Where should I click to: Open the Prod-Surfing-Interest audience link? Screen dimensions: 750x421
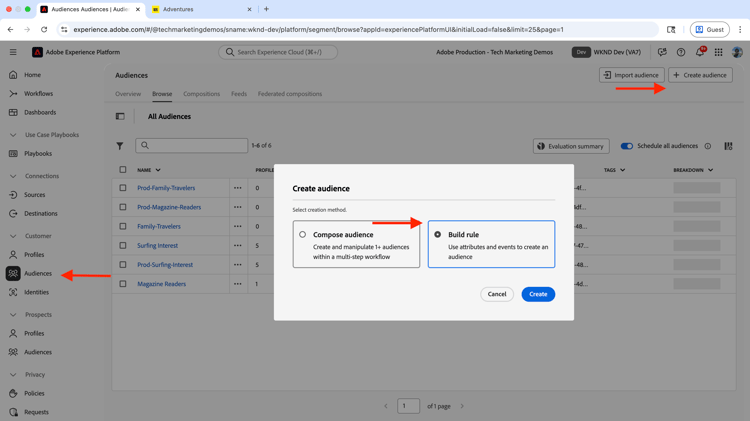(x=165, y=265)
